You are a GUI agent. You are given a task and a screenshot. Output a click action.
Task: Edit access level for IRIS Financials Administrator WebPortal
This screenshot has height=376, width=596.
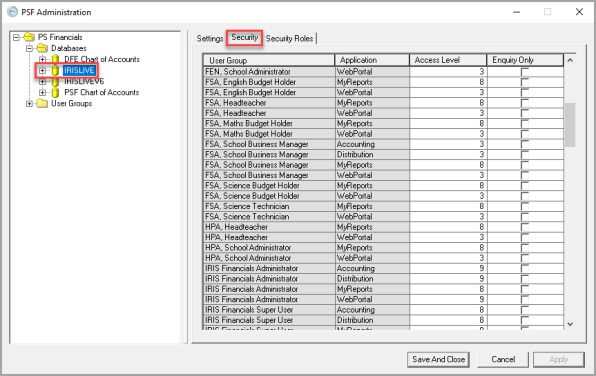[448, 300]
